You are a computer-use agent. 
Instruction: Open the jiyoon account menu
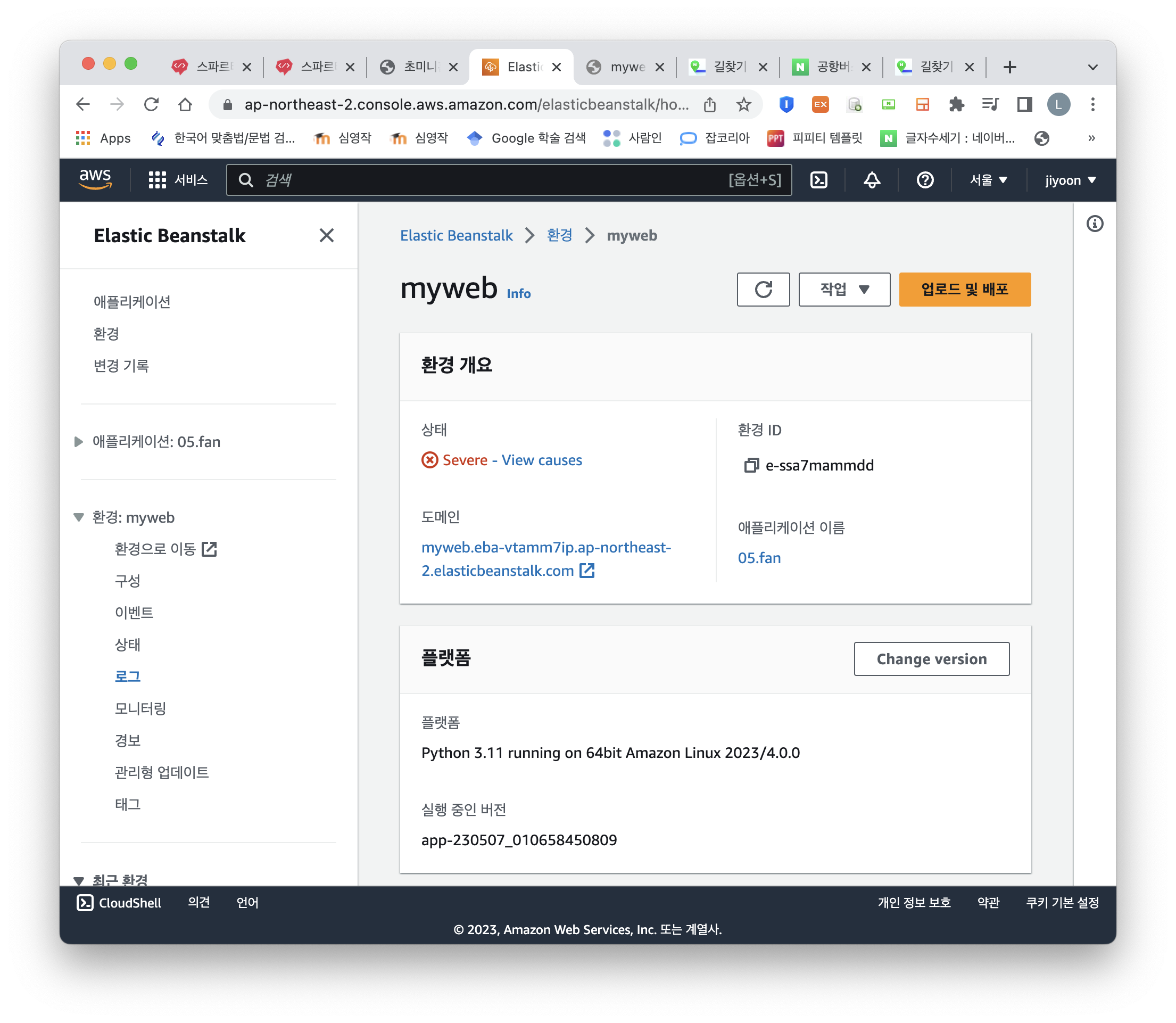[1070, 180]
